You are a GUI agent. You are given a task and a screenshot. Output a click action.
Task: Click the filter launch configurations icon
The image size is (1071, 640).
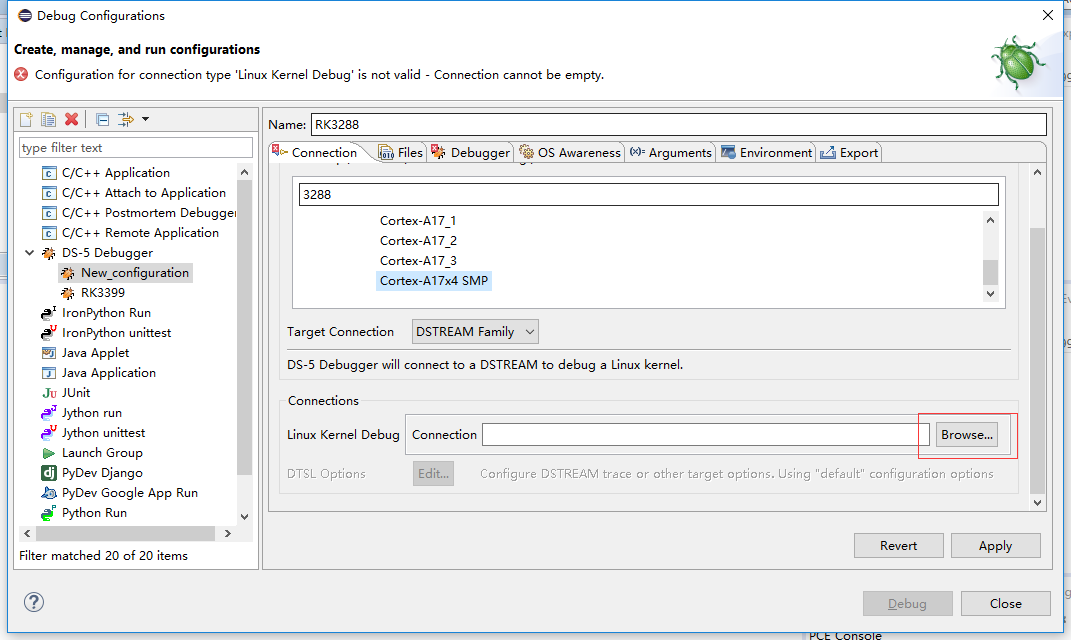point(126,120)
